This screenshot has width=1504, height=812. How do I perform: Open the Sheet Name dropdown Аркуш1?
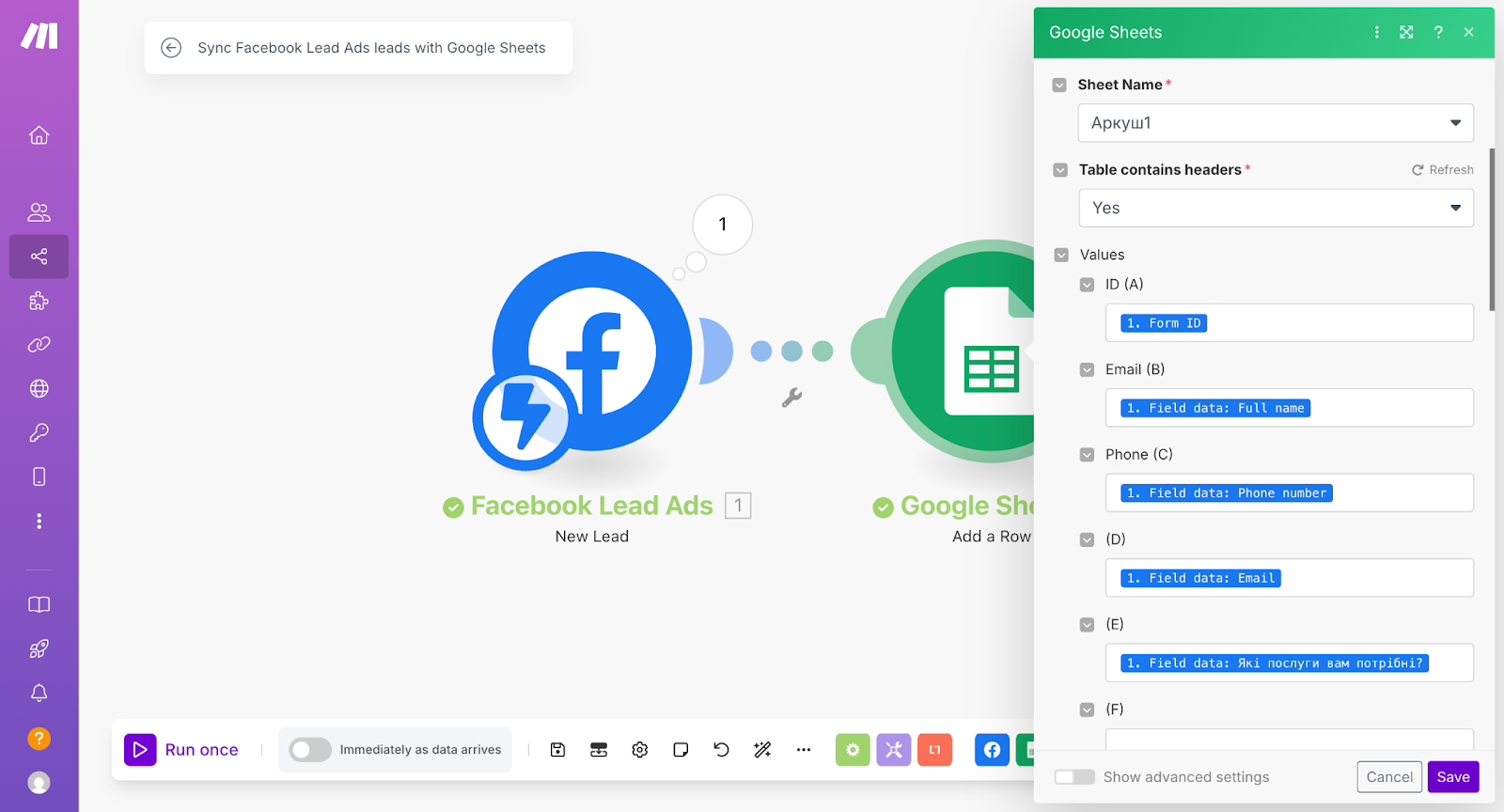point(1276,123)
